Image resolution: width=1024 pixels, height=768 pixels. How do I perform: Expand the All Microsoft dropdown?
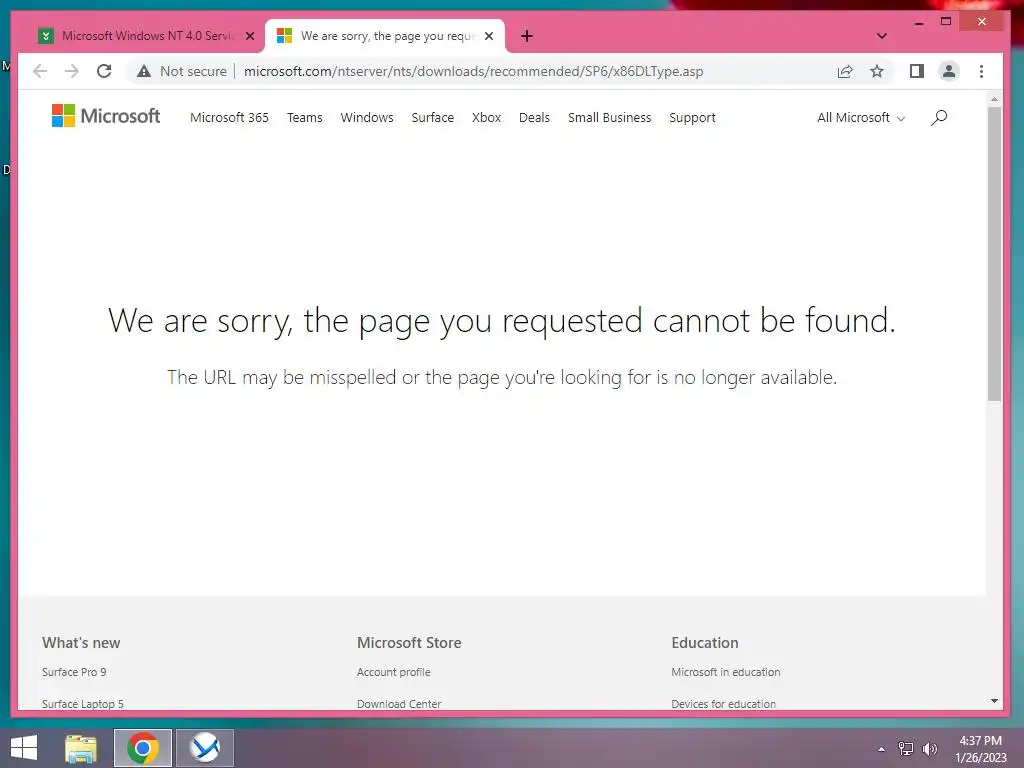click(x=861, y=118)
